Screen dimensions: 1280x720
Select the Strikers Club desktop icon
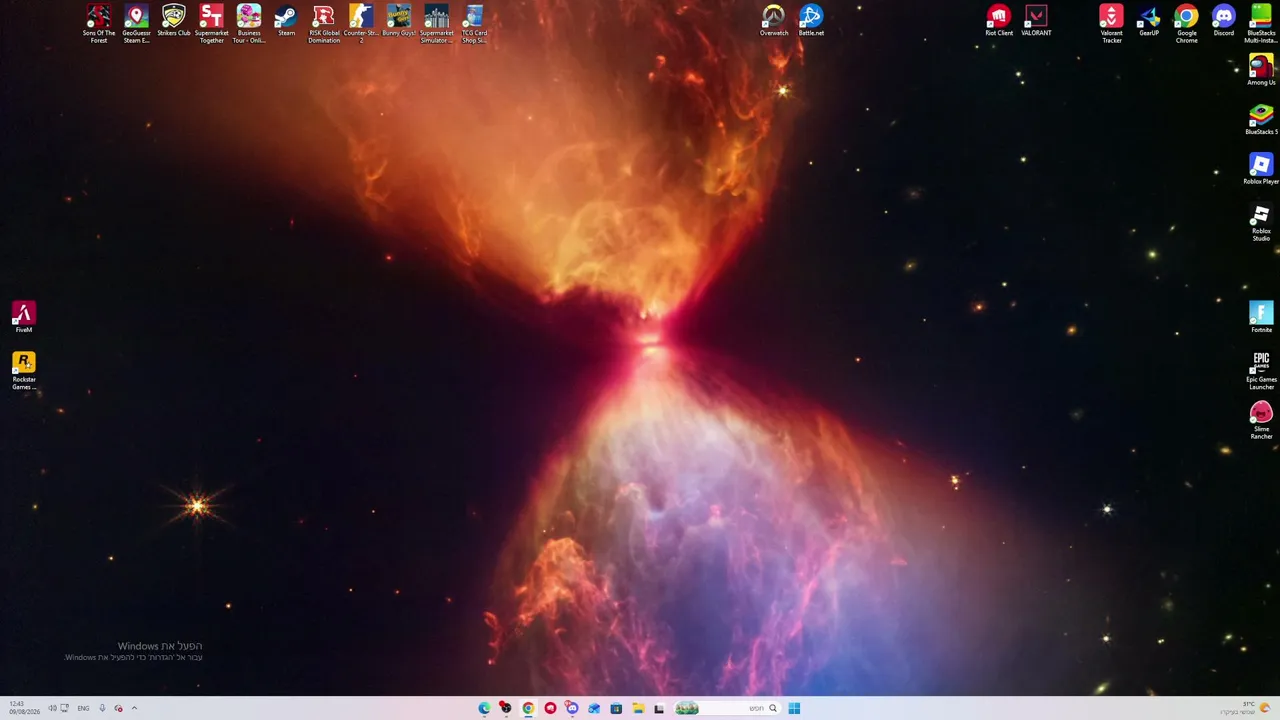(x=174, y=21)
